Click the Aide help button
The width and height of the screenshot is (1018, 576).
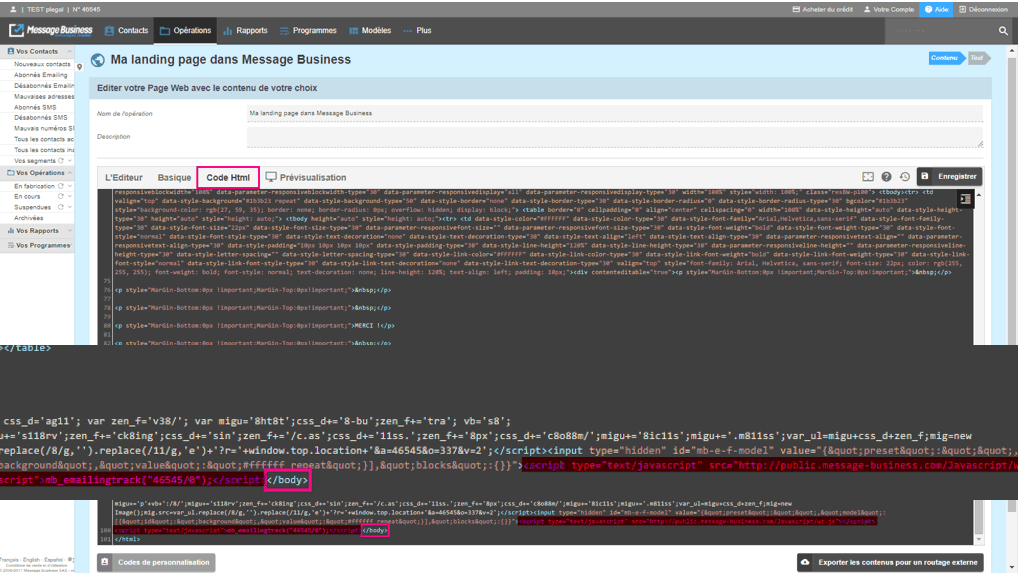(936, 9)
